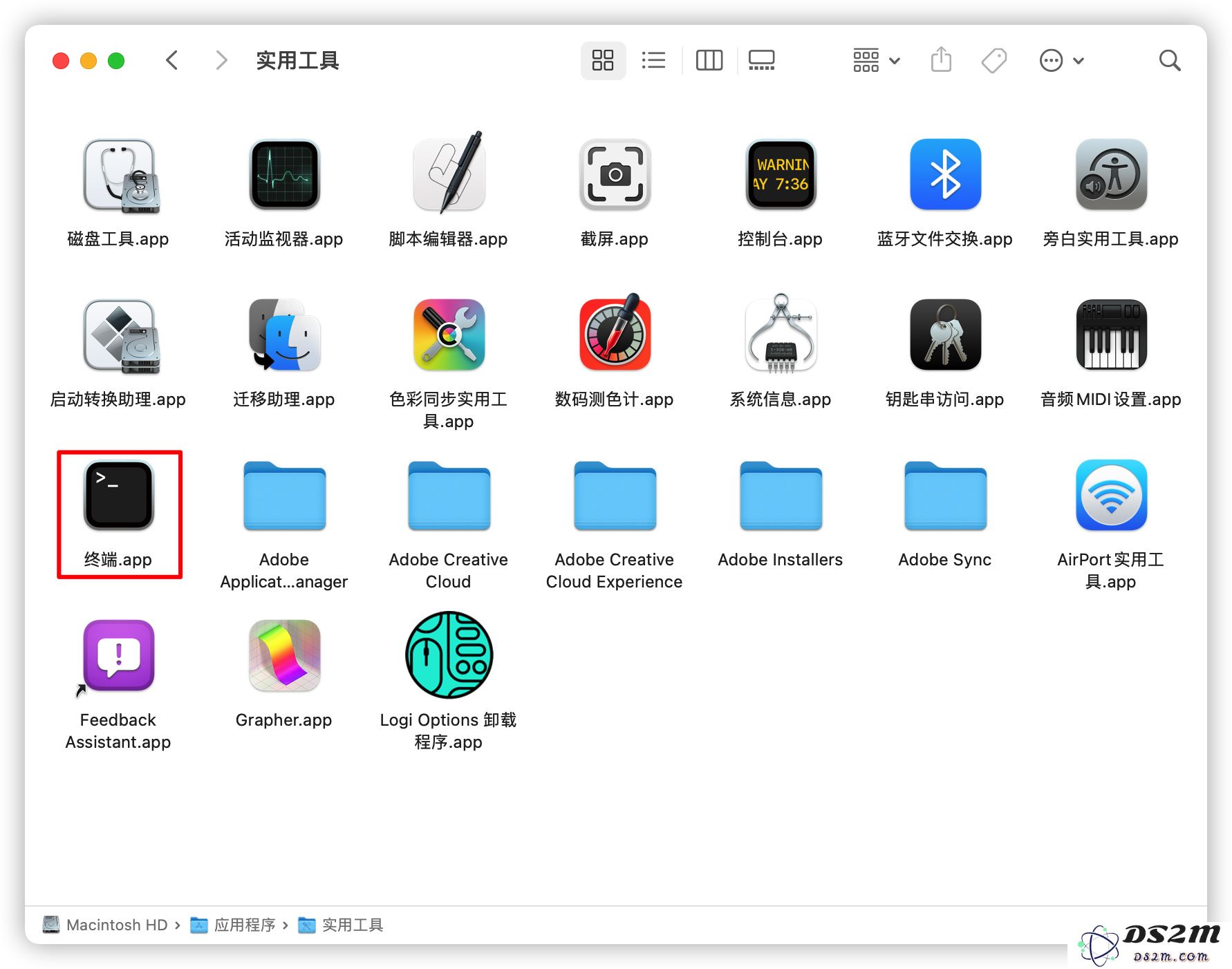1232x969 pixels.
Task: Click the 钥匙串访问.app name label
Action: pos(945,399)
